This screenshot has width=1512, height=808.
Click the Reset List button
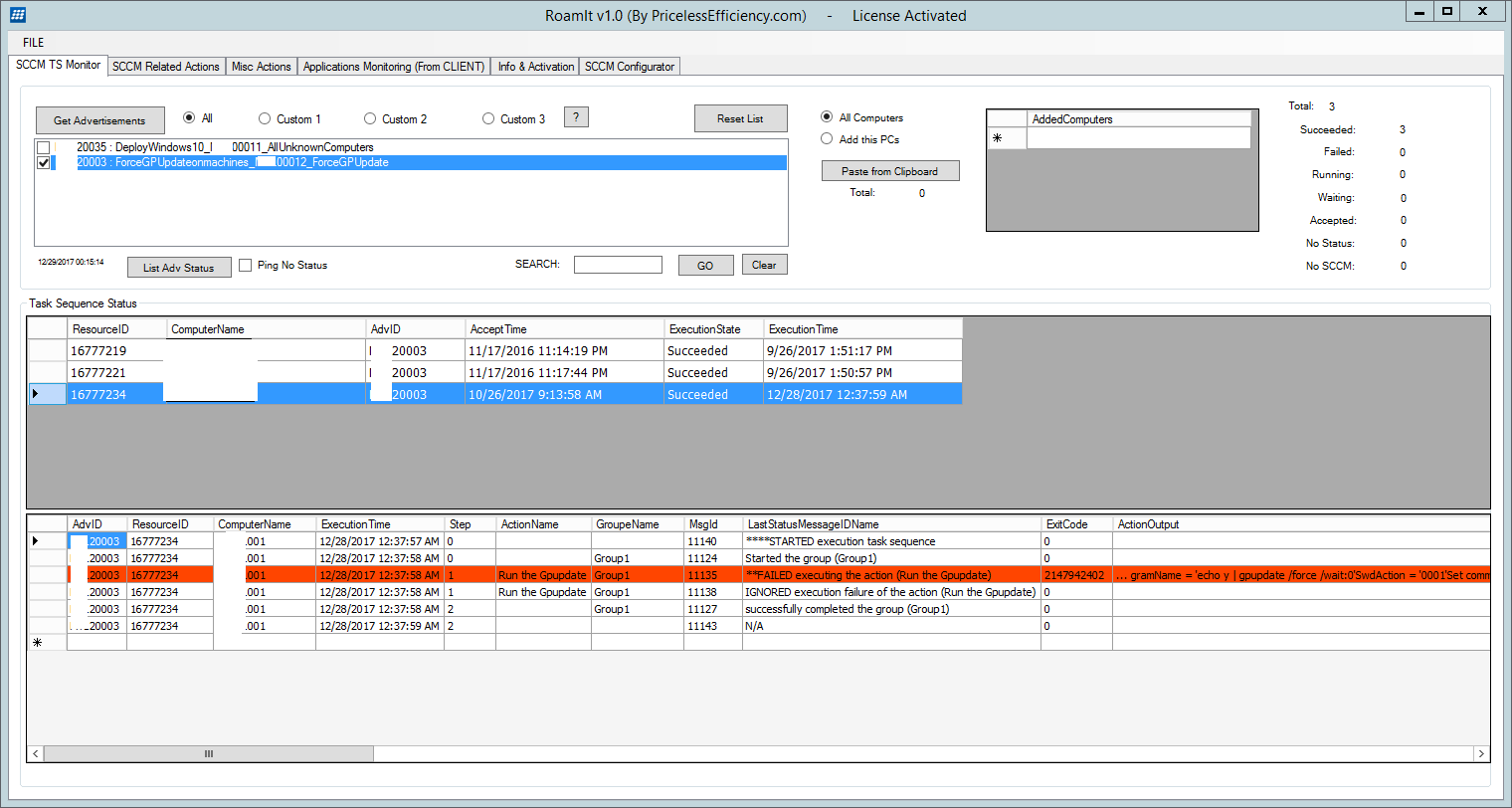tap(740, 118)
